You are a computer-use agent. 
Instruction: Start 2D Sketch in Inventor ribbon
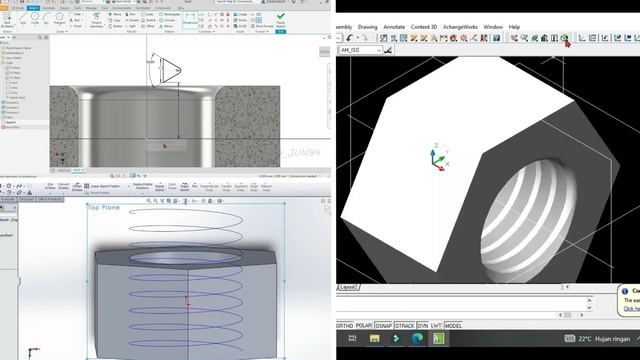(7, 19)
